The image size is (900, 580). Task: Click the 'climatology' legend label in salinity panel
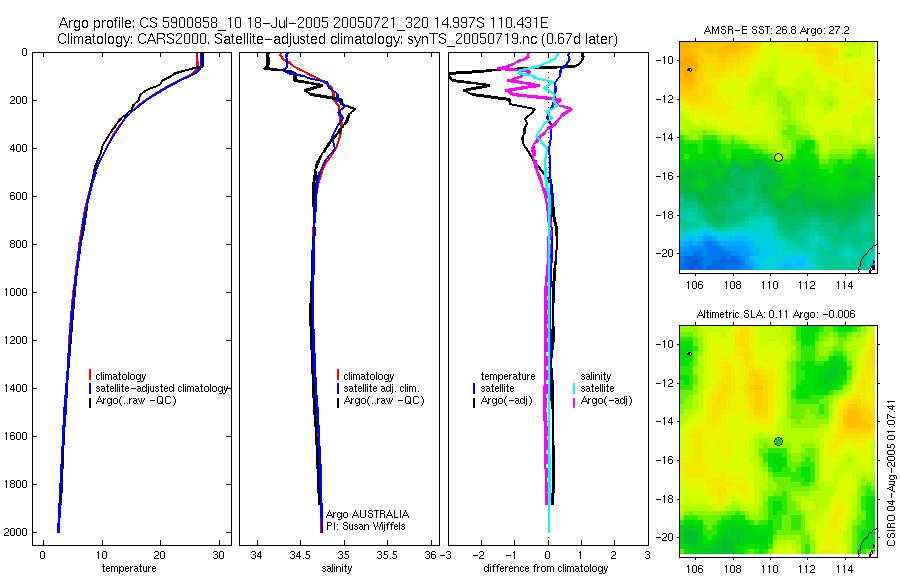pyautogui.click(x=368, y=376)
